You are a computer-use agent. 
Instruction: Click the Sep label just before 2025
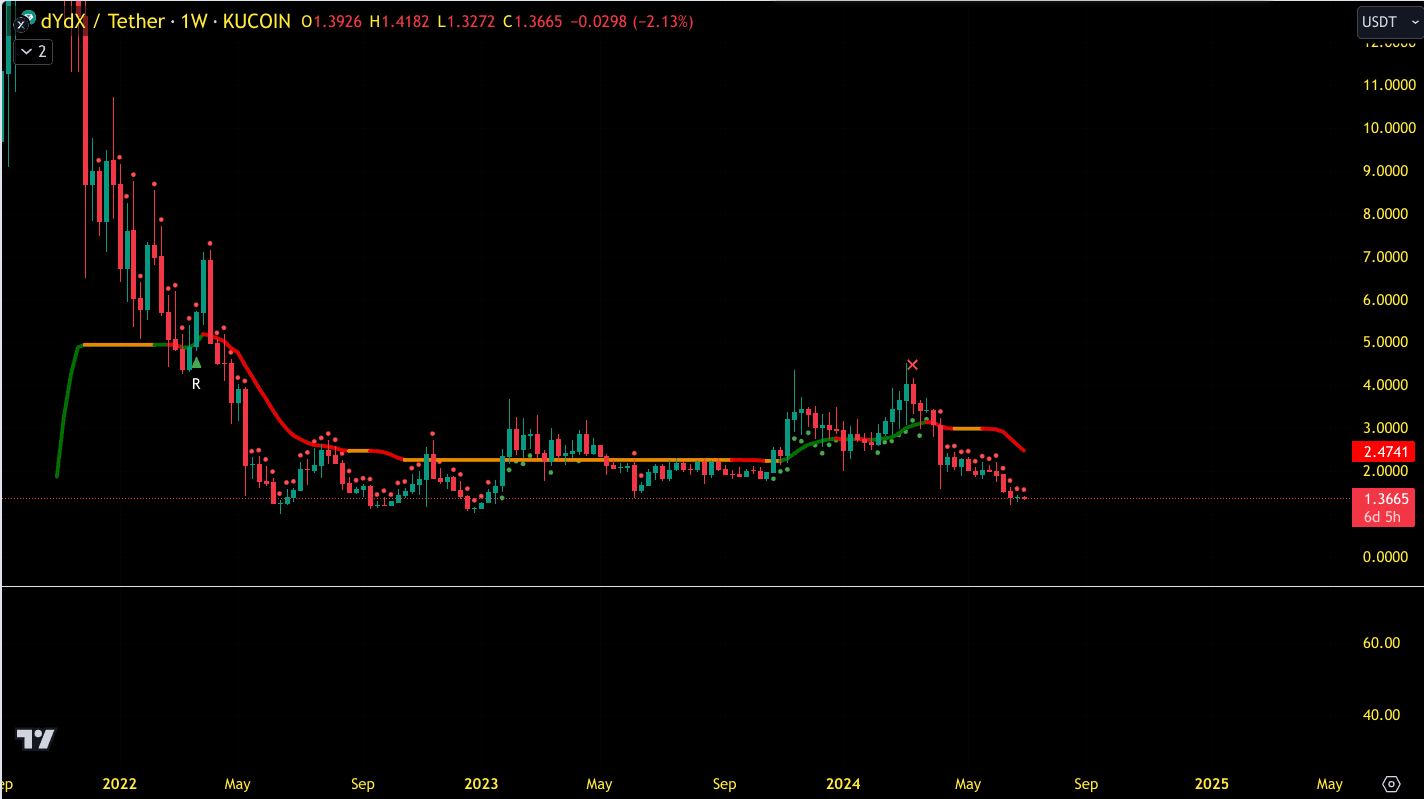pyautogui.click(x=1086, y=784)
